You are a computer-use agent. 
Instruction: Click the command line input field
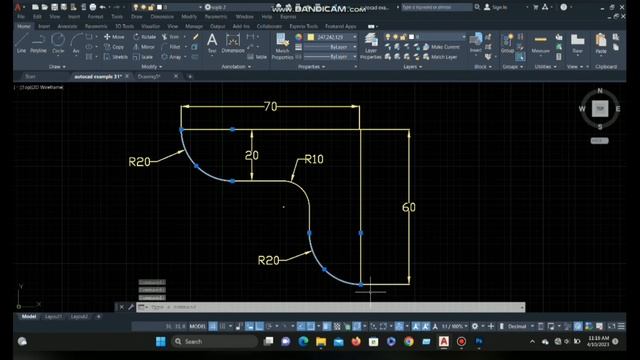[x=331, y=307]
